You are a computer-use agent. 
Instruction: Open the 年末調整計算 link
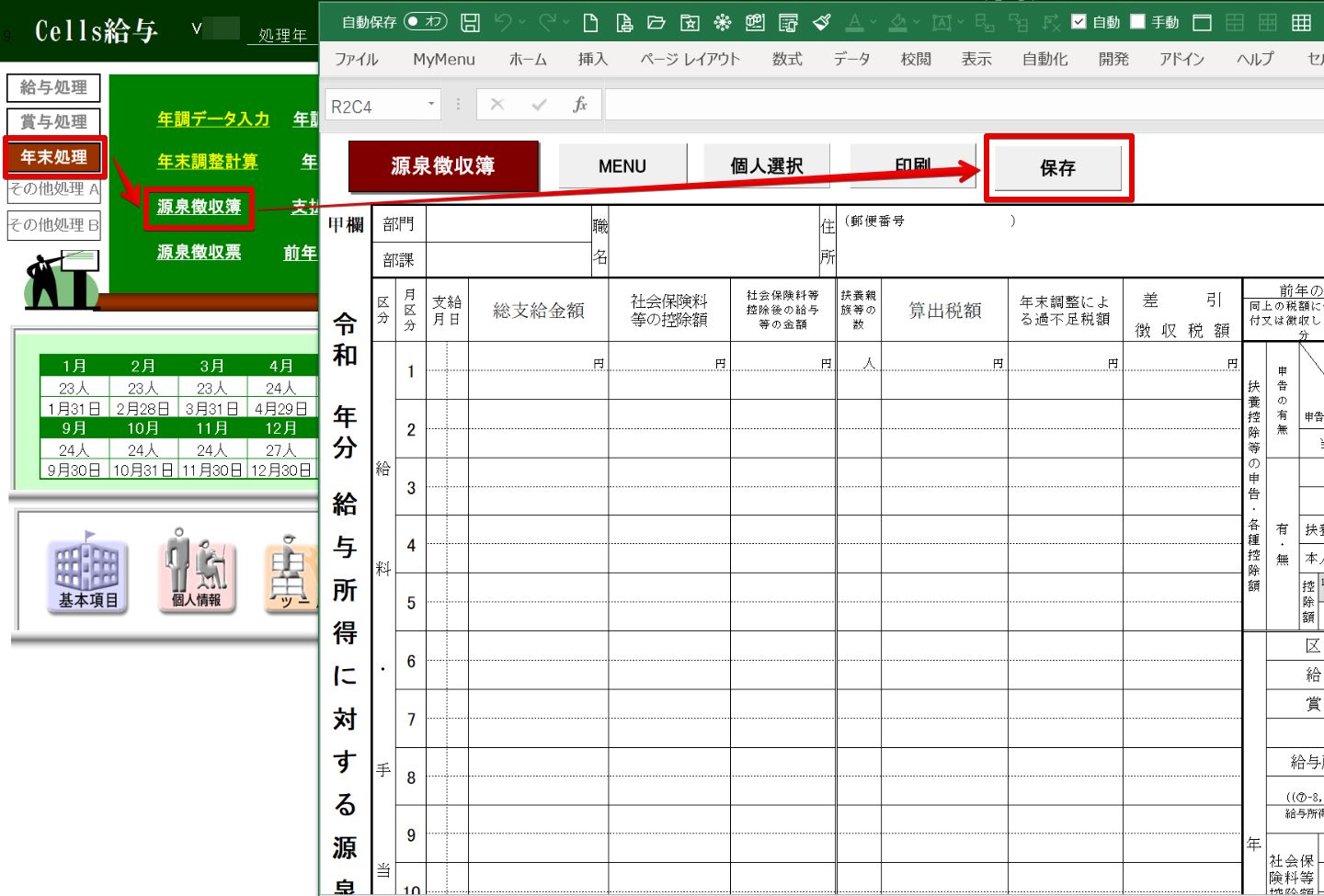tap(207, 162)
